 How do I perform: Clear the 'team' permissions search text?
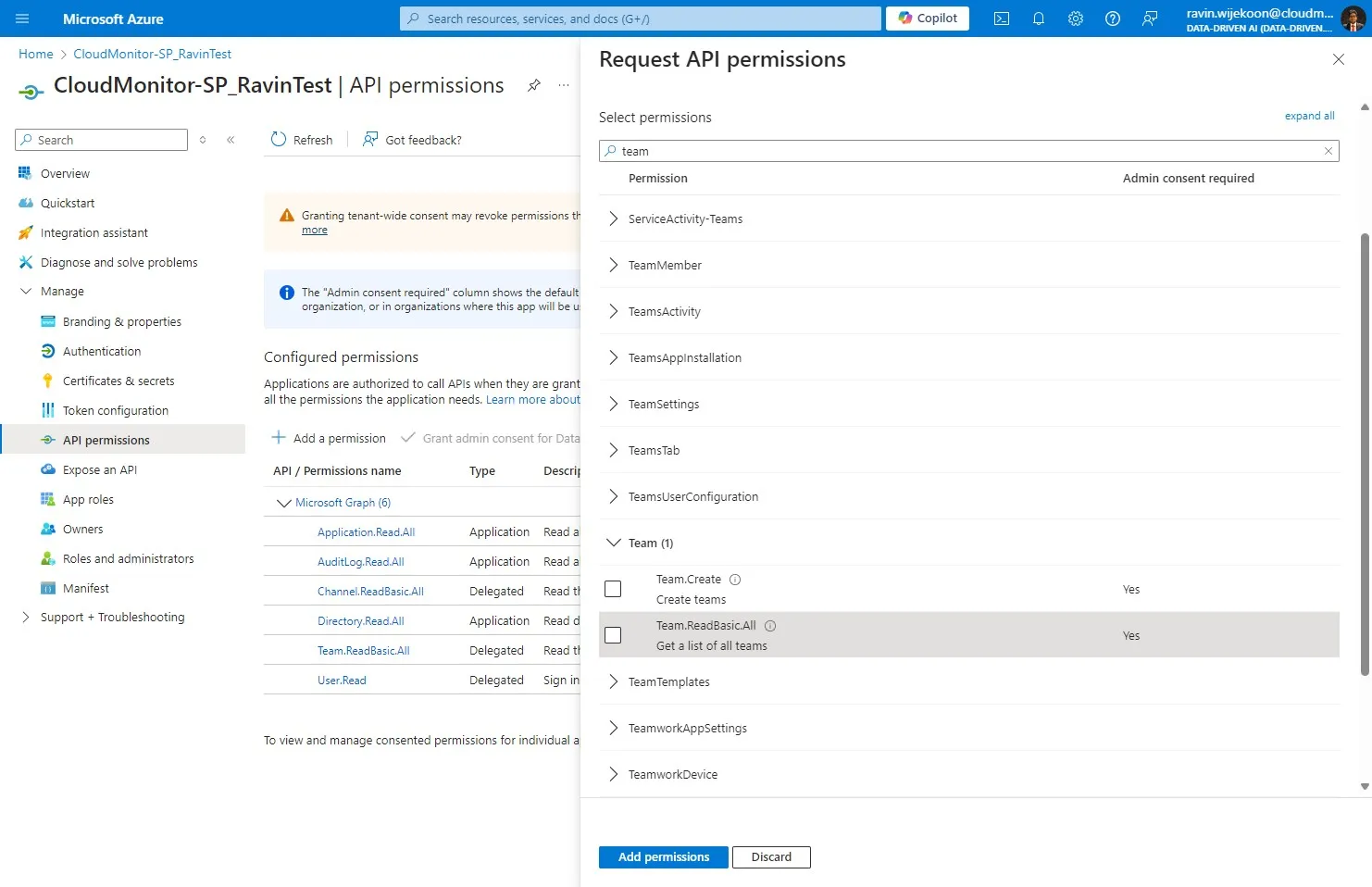coord(1328,151)
